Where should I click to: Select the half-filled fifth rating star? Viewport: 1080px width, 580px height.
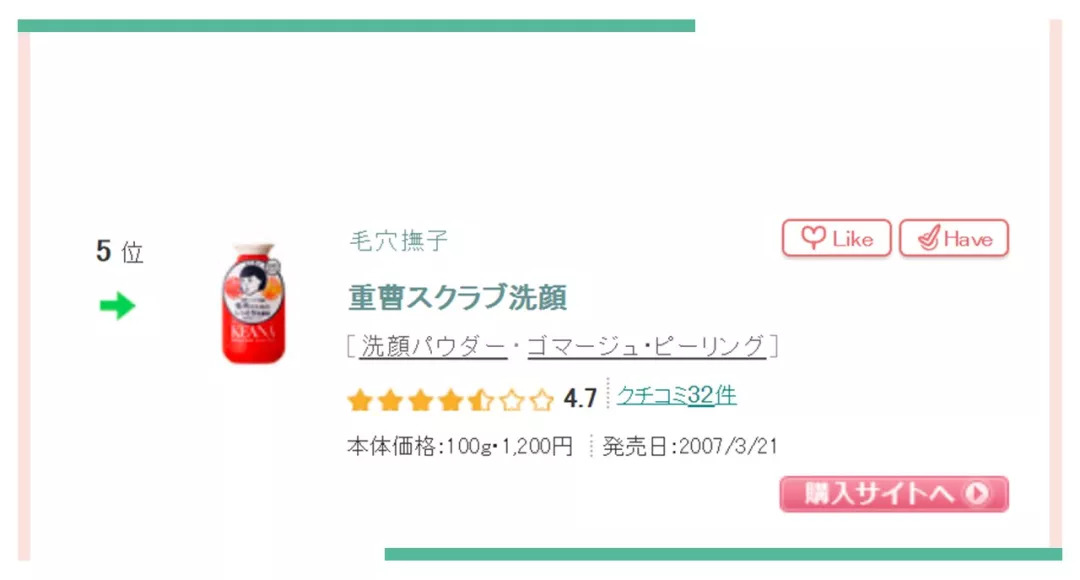481,400
